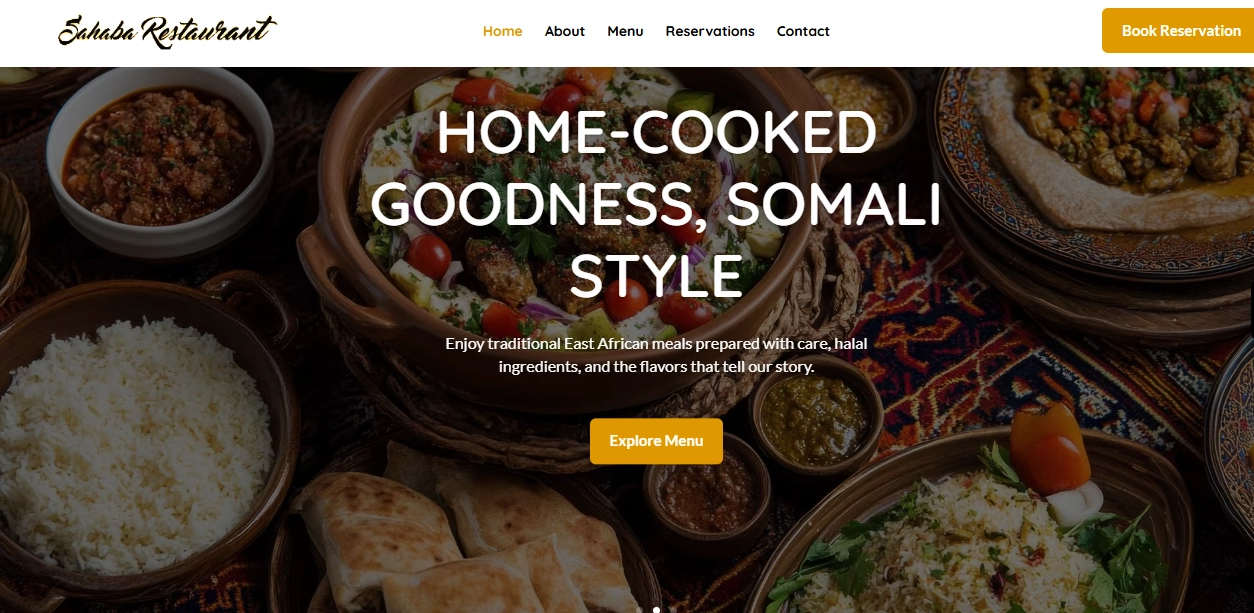Click the Explore Menu button
The image size is (1254, 613).
pyautogui.click(x=656, y=441)
